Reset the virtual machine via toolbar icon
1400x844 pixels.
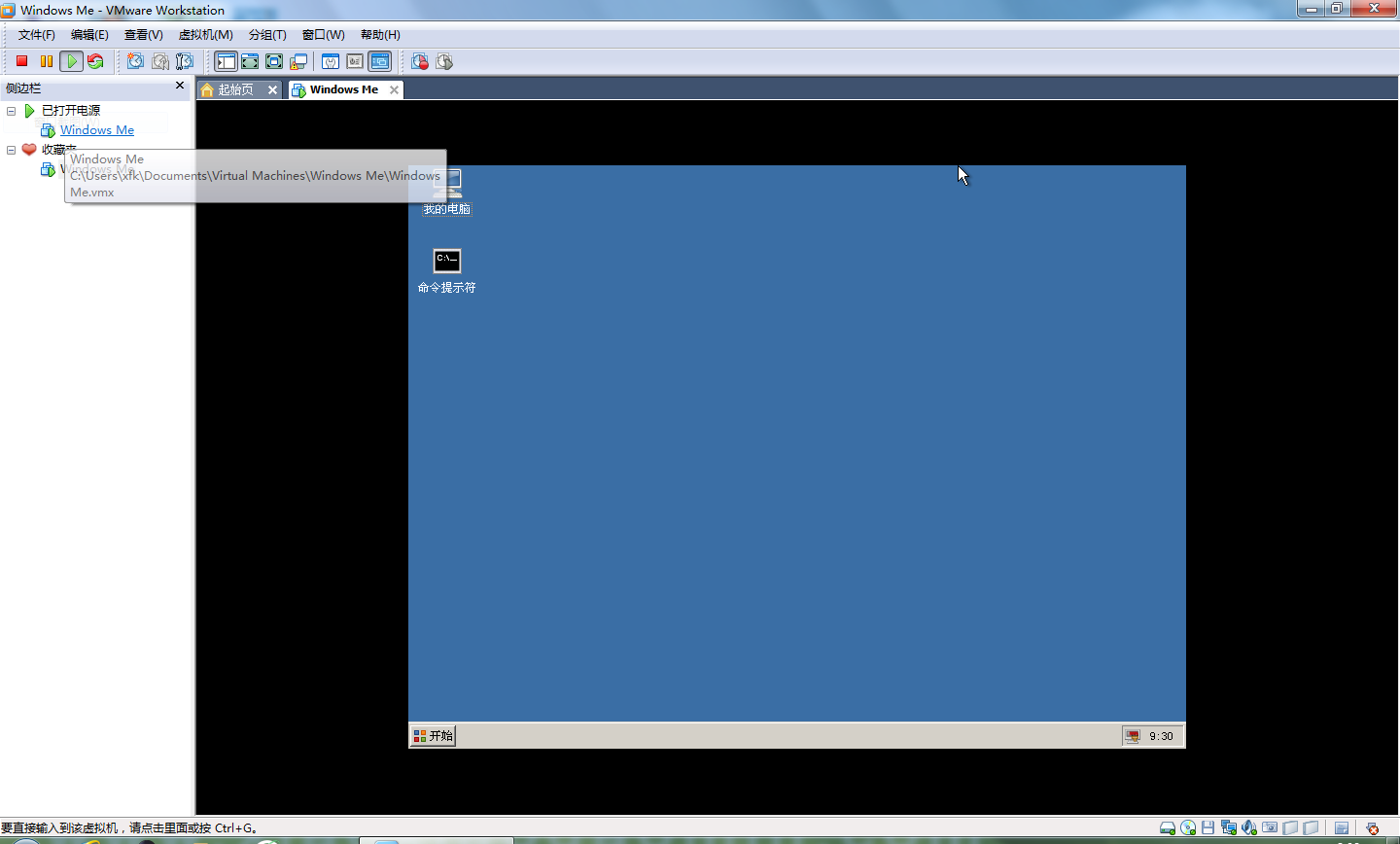click(x=95, y=61)
